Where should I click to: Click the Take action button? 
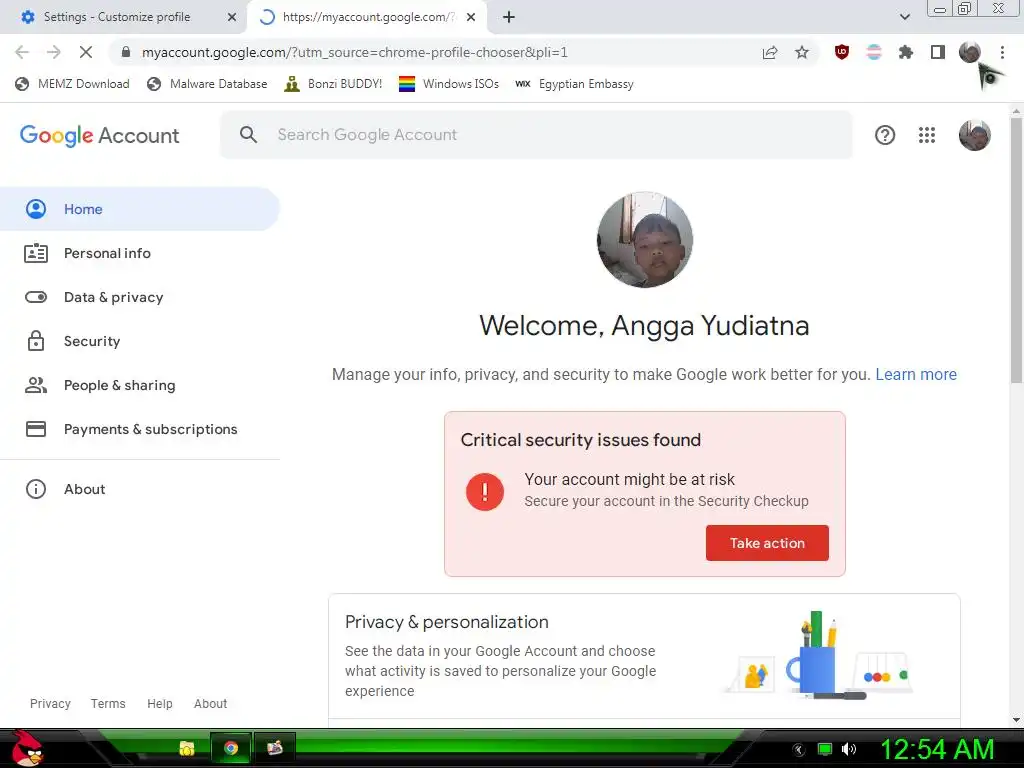(x=767, y=543)
